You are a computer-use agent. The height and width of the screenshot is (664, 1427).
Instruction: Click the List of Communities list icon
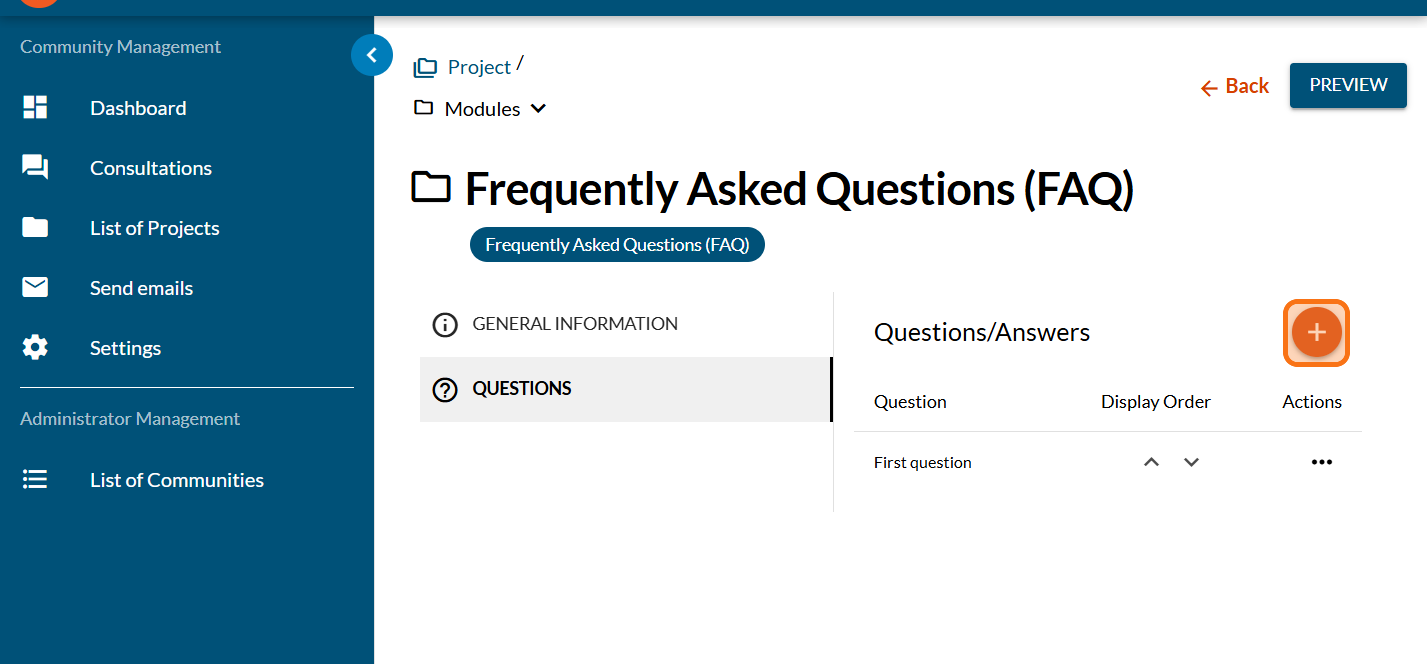(x=35, y=480)
